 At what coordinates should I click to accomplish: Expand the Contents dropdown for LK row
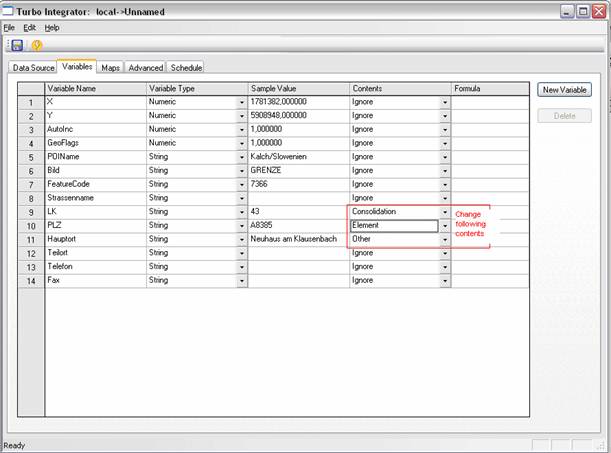coord(444,212)
